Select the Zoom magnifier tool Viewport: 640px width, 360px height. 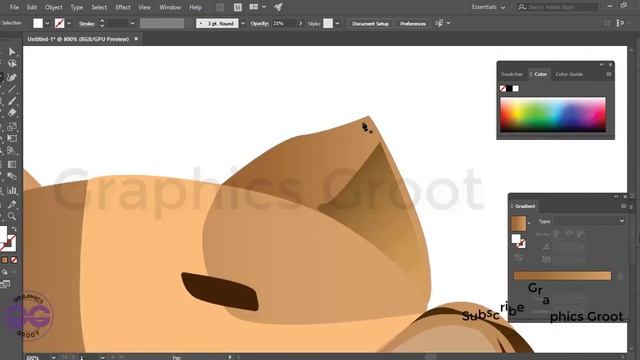[x=12, y=216]
